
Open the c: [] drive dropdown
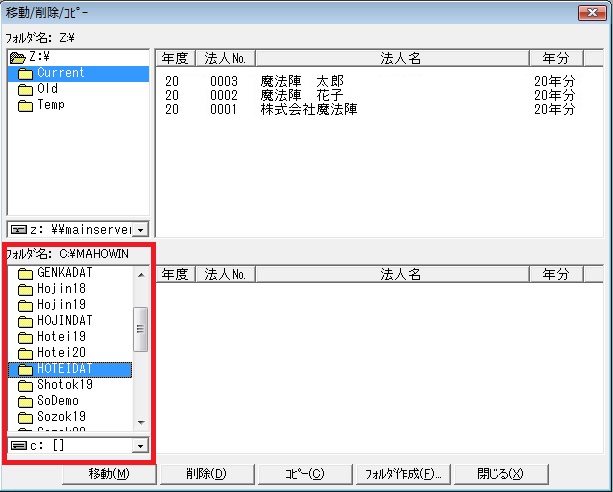(140, 445)
